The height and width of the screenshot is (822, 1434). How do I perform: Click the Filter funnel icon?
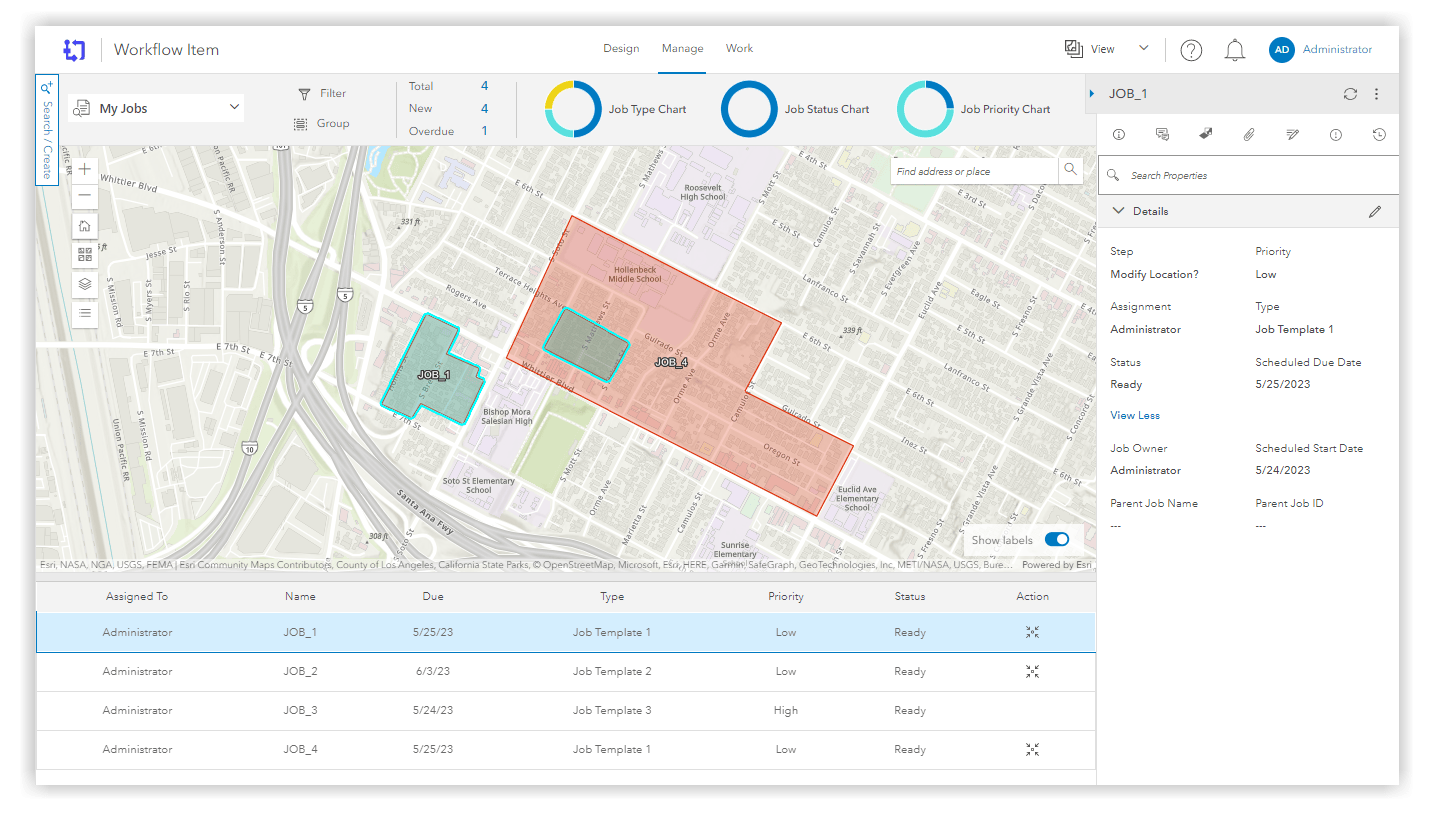305,94
